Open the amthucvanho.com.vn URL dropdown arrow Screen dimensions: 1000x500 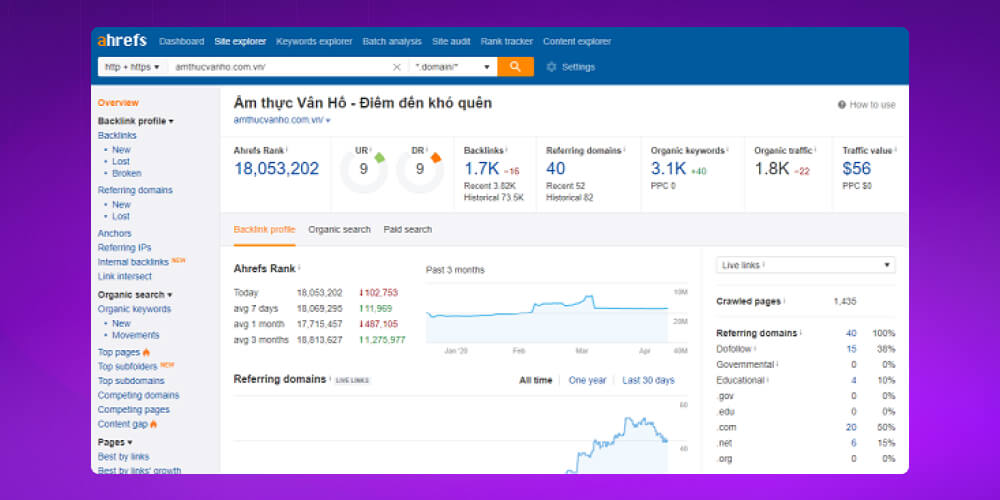328,120
